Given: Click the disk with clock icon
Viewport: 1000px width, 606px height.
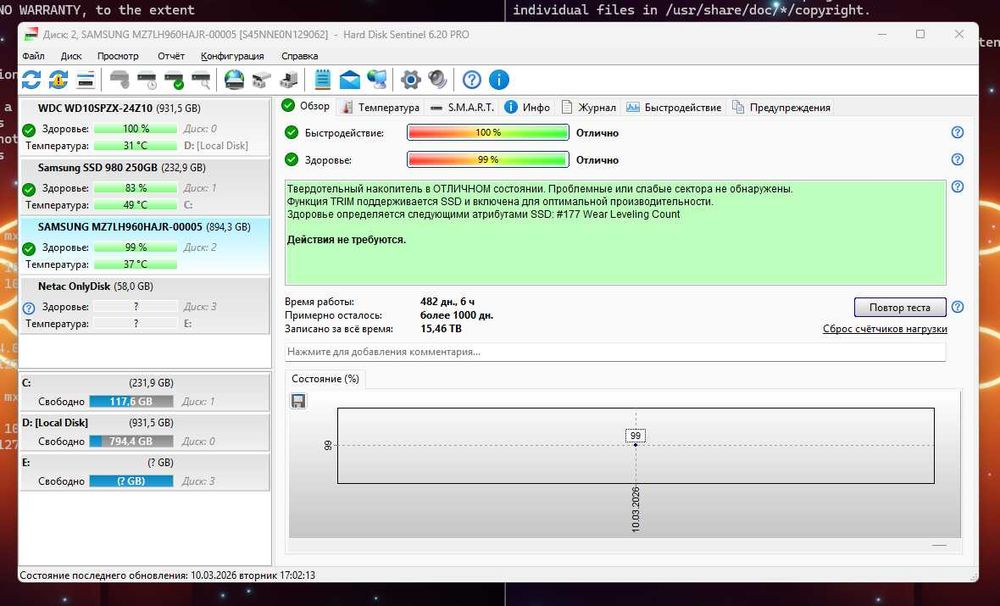Looking at the screenshot, I should (x=147, y=80).
